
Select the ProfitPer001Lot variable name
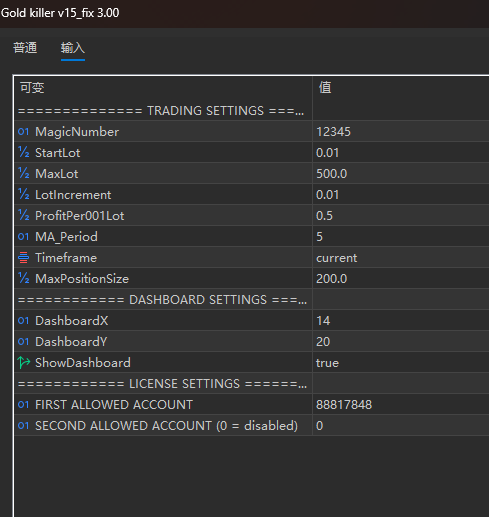(80, 216)
